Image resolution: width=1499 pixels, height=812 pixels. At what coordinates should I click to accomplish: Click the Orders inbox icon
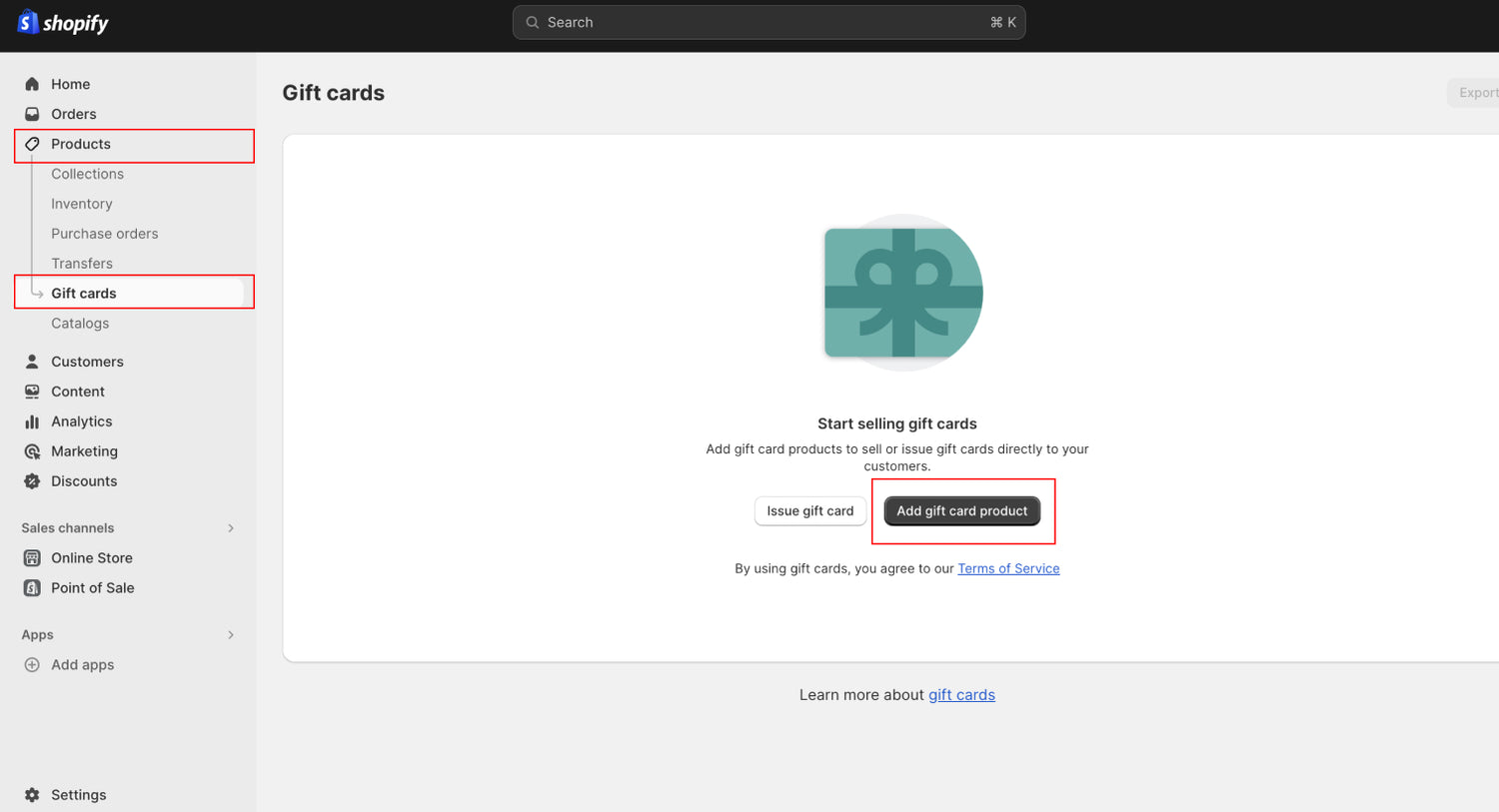click(x=32, y=114)
